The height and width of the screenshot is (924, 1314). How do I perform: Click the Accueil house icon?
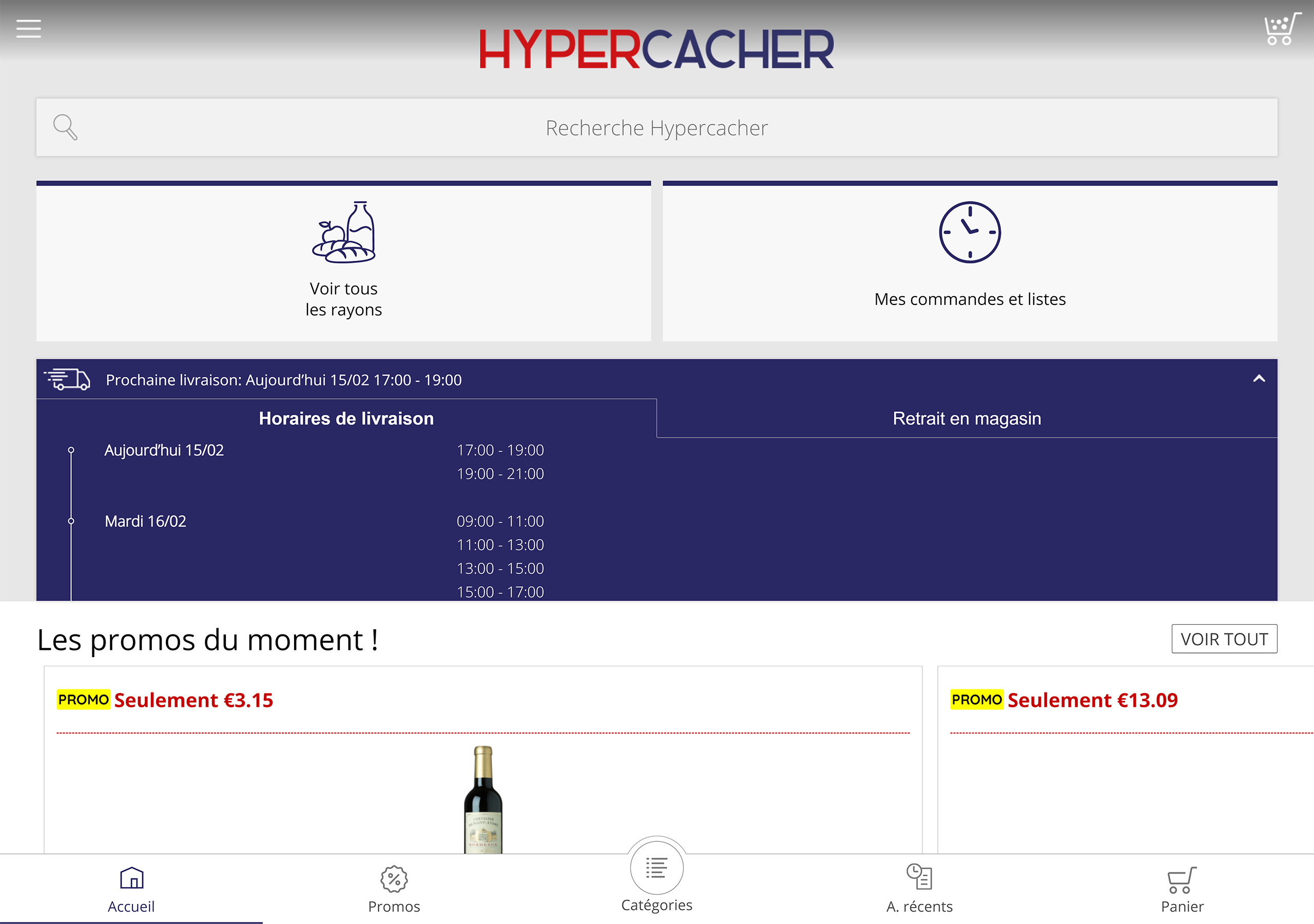pos(131,877)
